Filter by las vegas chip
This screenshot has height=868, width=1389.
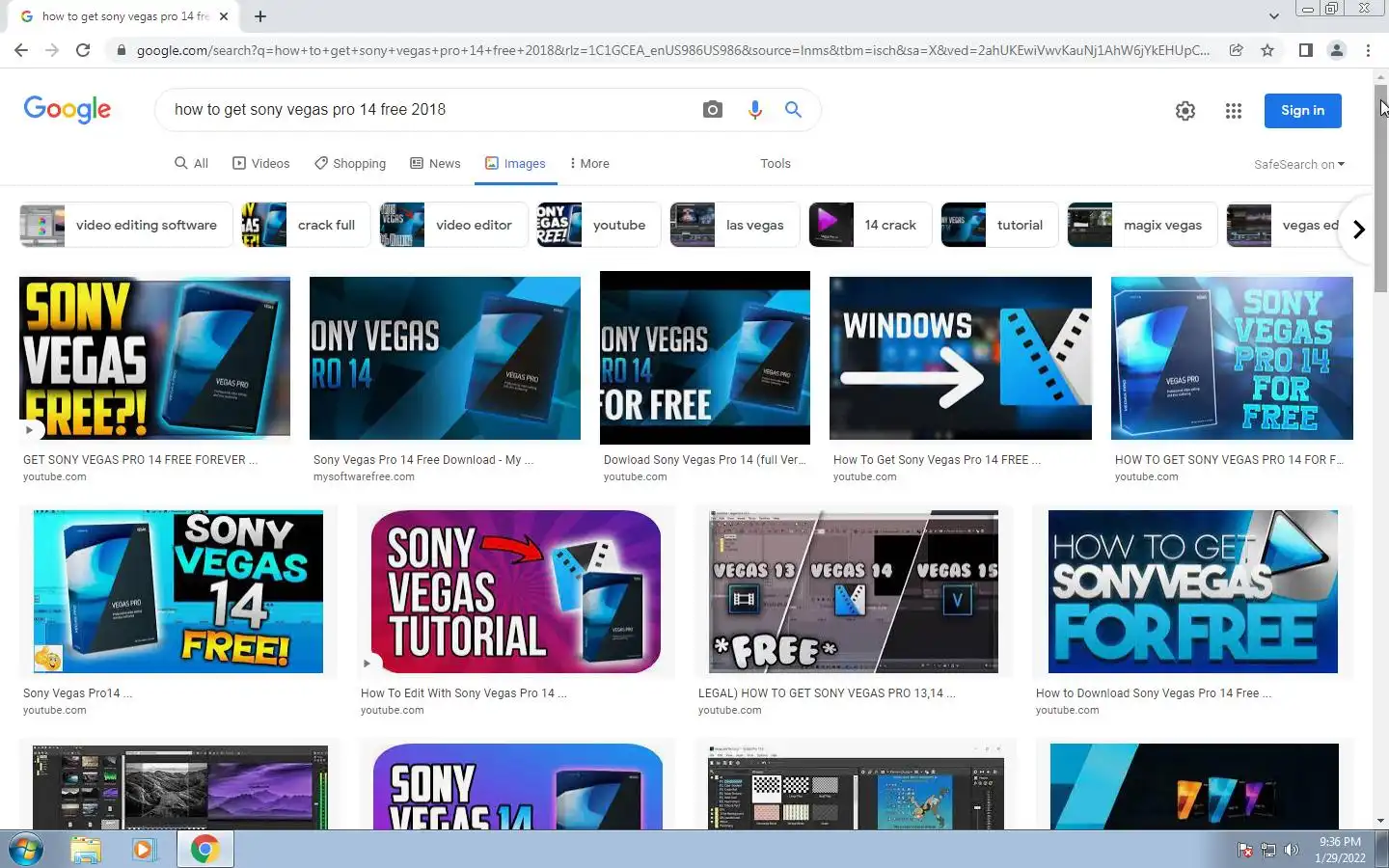click(x=735, y=226)
